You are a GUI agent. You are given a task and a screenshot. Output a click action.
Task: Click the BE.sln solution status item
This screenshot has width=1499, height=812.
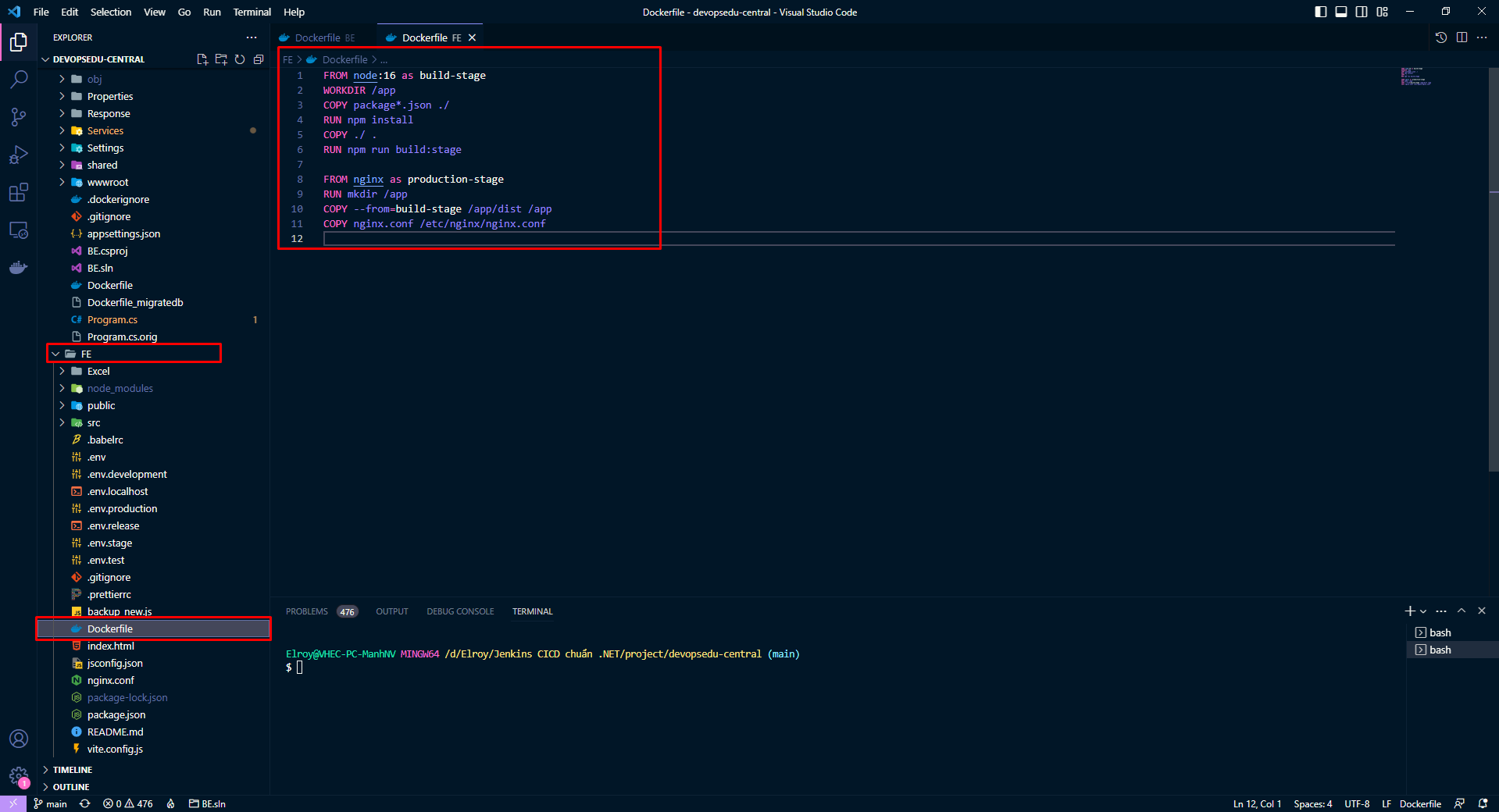point(207,803)
